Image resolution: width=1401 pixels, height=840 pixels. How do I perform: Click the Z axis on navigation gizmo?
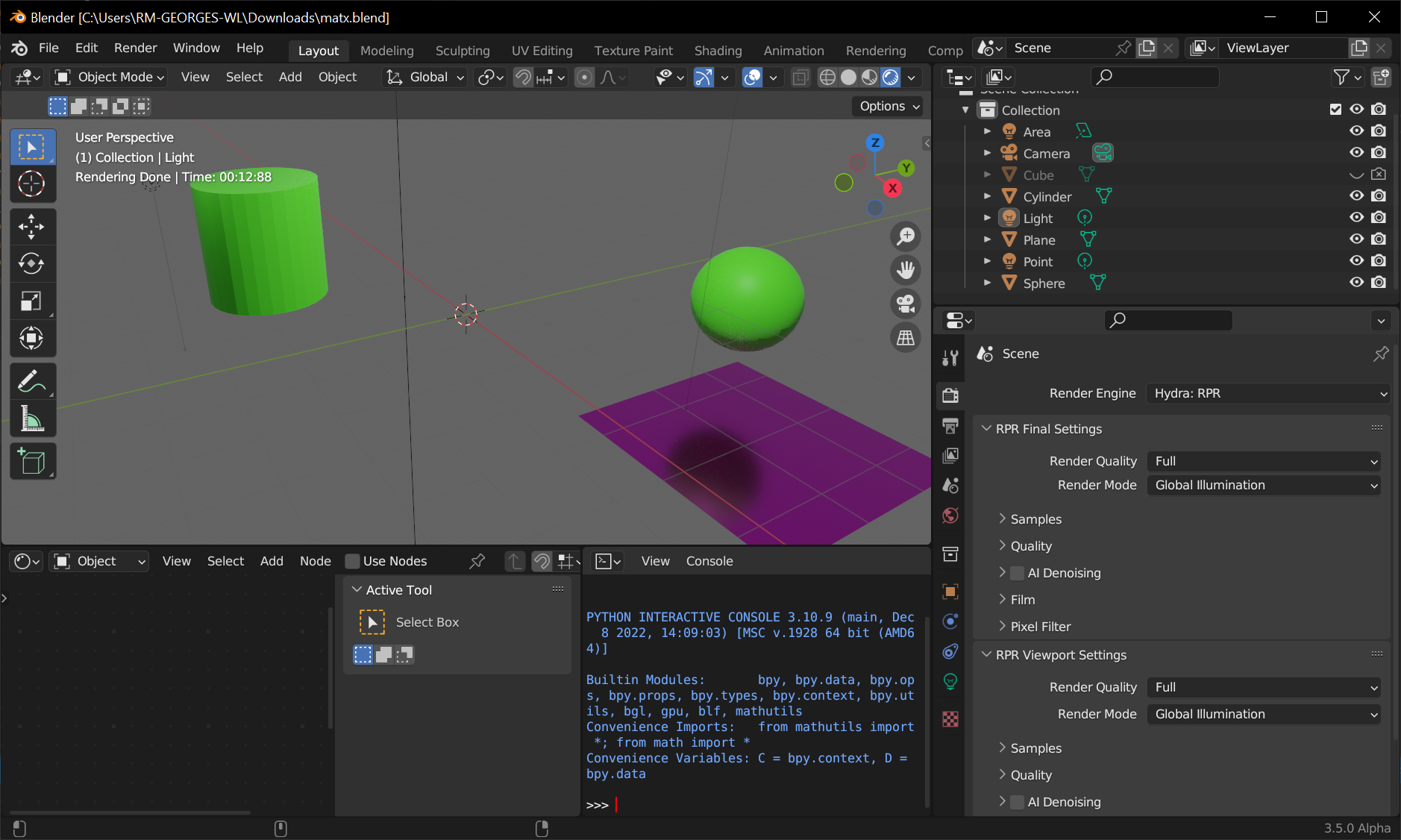pos(875,142)
